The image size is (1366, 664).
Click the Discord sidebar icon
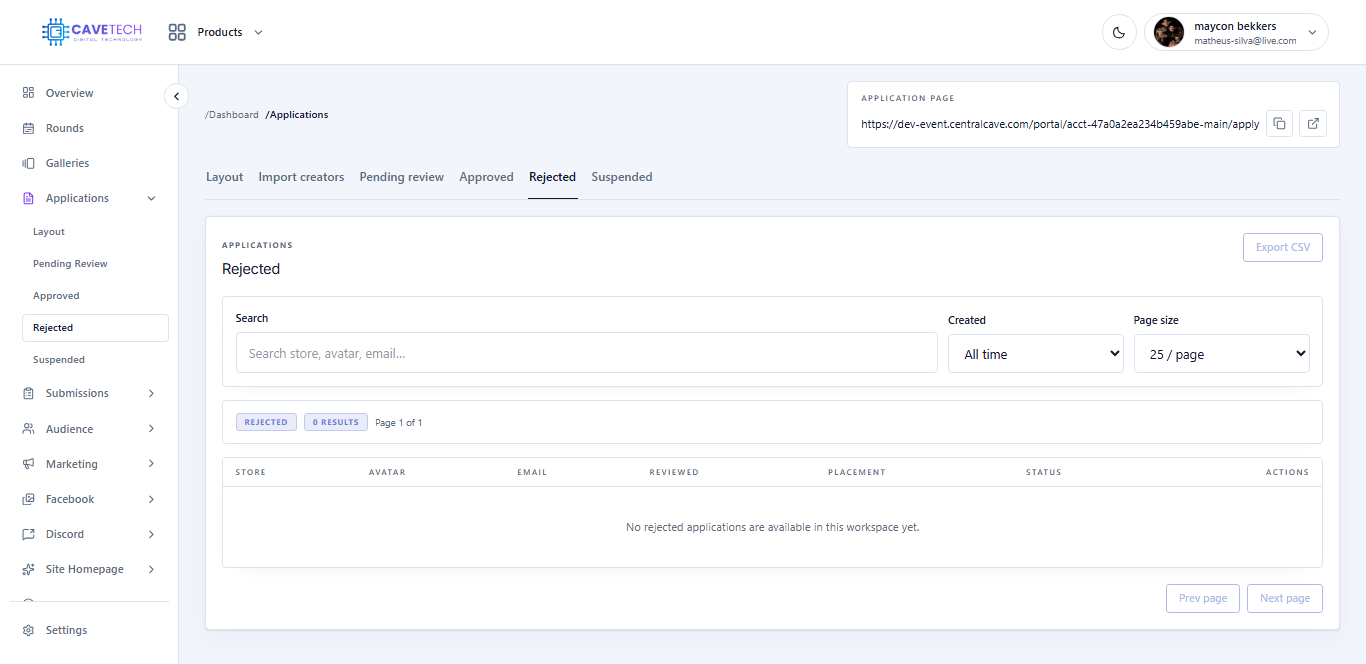pos(28,534)
